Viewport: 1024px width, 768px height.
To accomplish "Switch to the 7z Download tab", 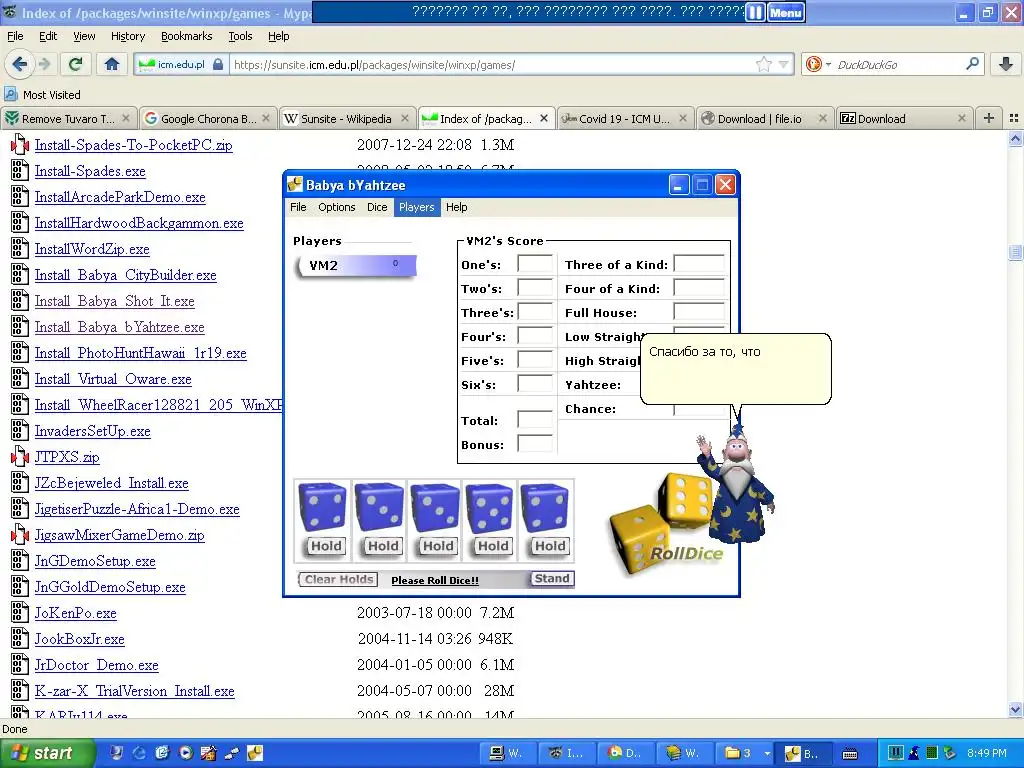I will [x=903, y=118].
